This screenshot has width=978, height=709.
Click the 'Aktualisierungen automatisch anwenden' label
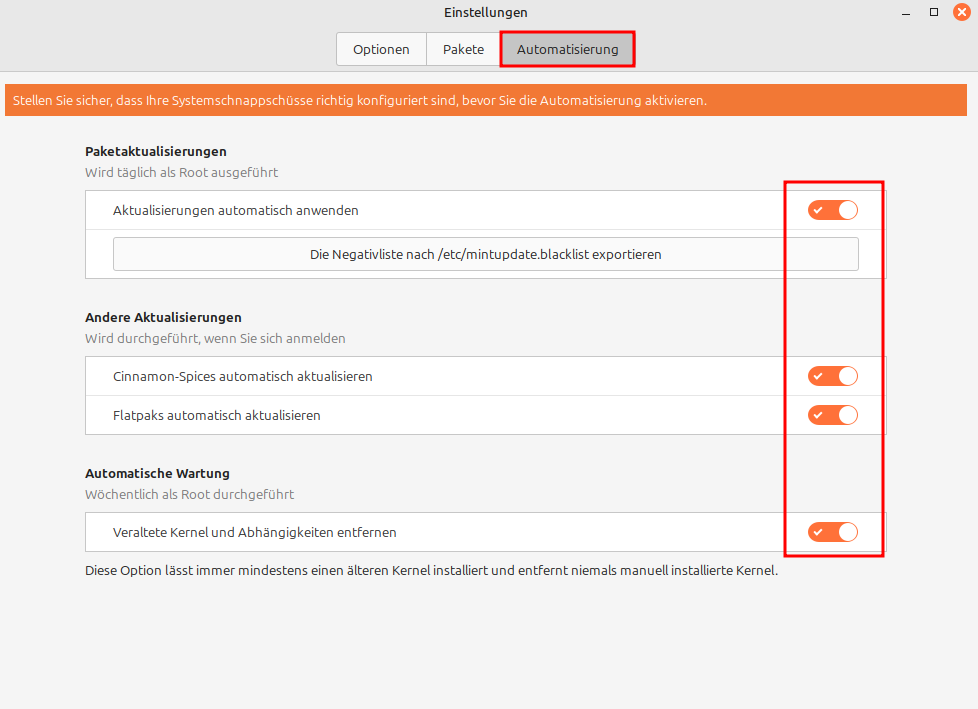click(236, 210)
